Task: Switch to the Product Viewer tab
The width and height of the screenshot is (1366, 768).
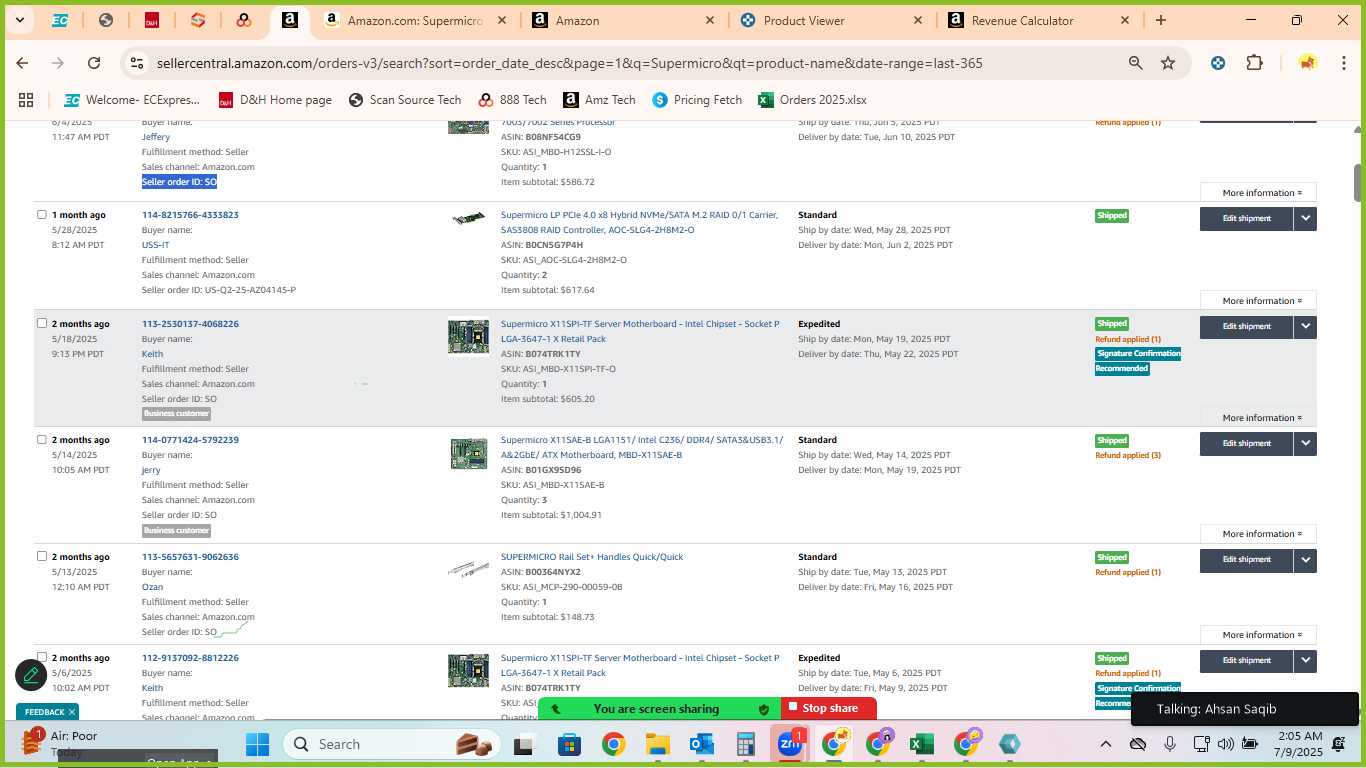Action: click(x=830, y=20)
